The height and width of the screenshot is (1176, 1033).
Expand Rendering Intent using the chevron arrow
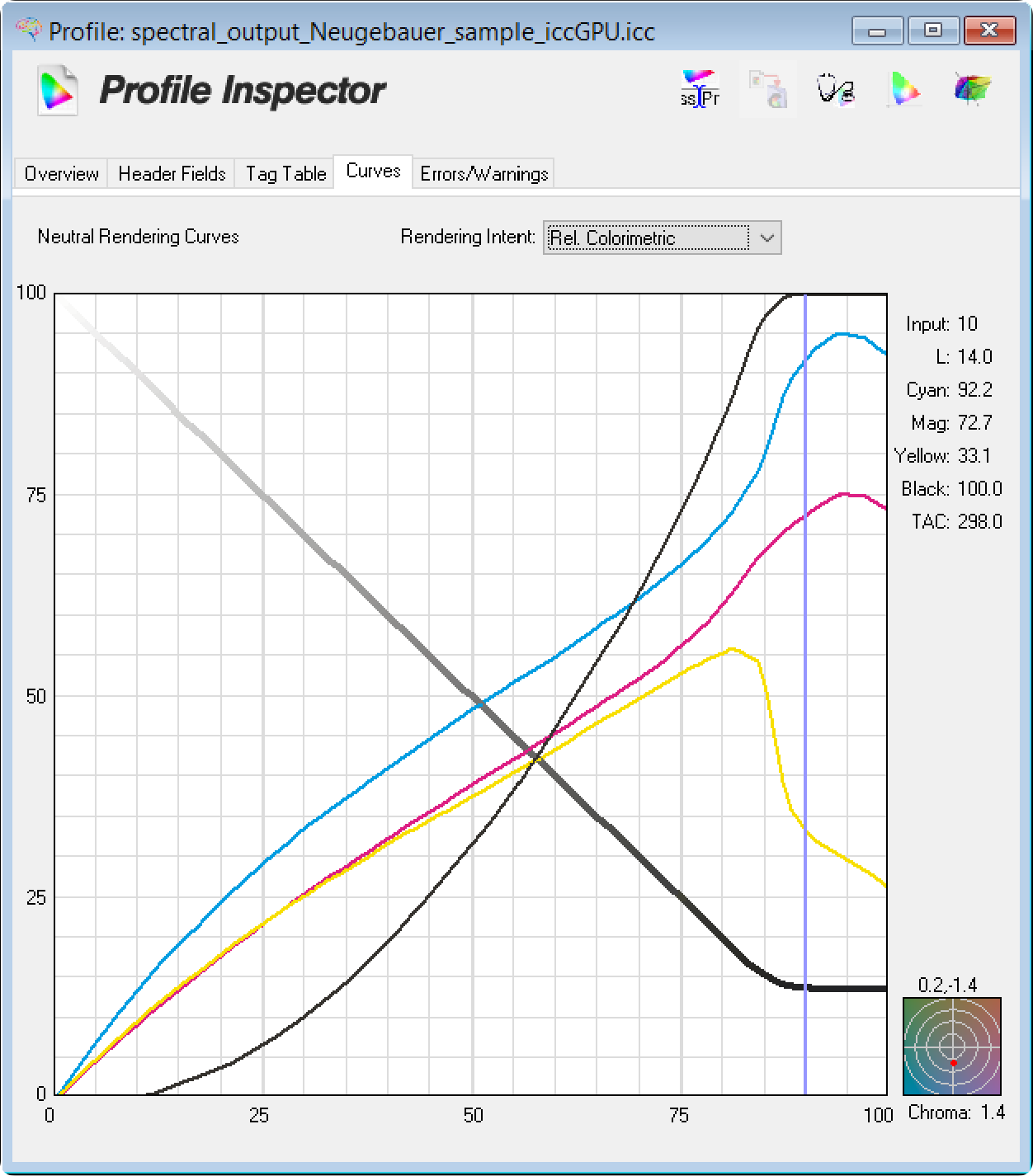click(767, 238)
